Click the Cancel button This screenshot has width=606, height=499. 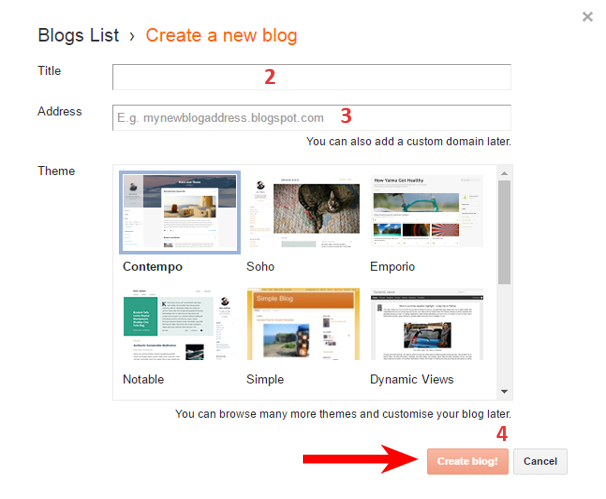[x=540, y=462]
